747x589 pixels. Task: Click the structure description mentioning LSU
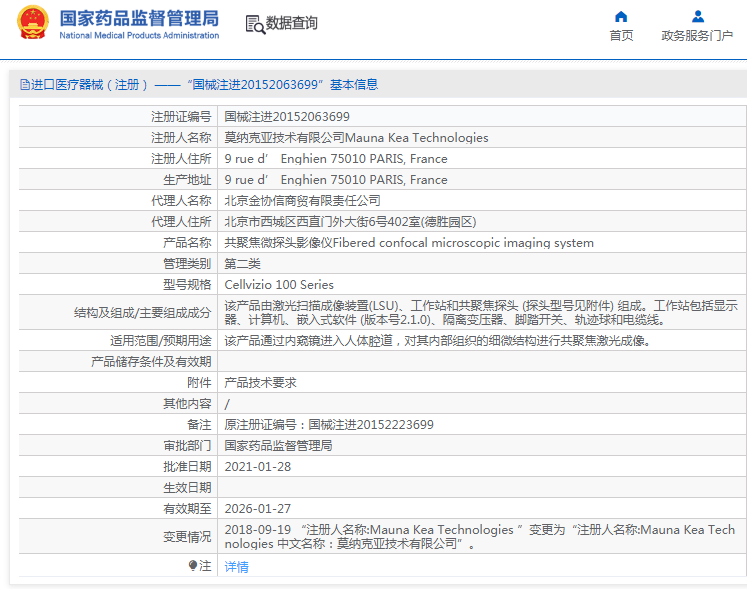pos(481,313)
